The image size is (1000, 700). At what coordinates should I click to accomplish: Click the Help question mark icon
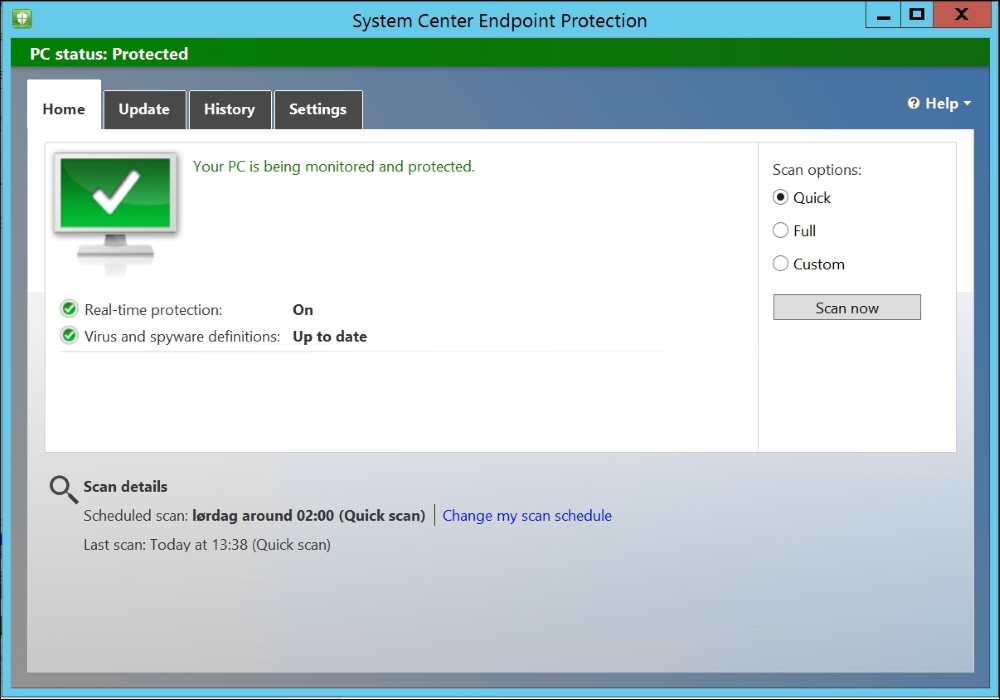[913, 103]
